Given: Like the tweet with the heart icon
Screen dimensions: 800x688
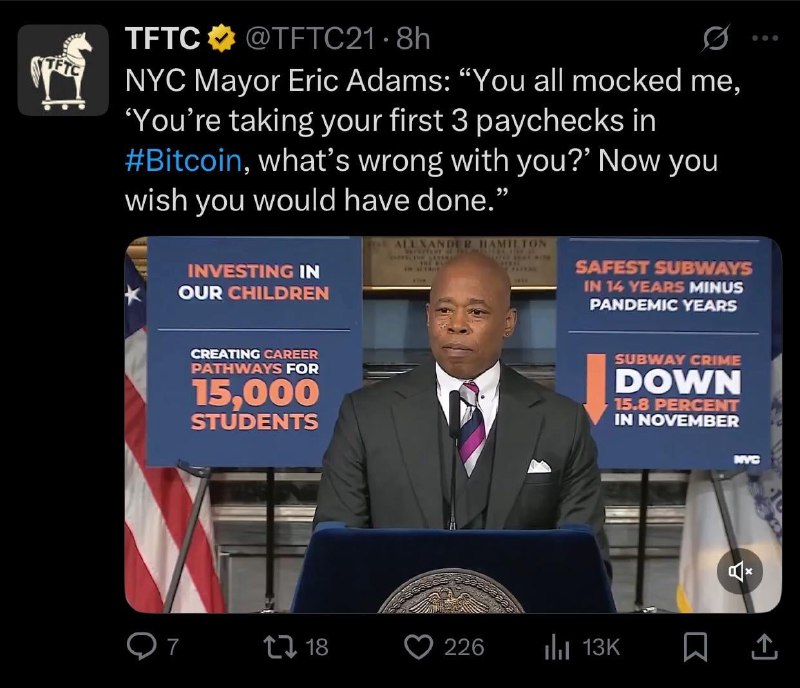Looking at the screenshot, I should pos(418,647).
